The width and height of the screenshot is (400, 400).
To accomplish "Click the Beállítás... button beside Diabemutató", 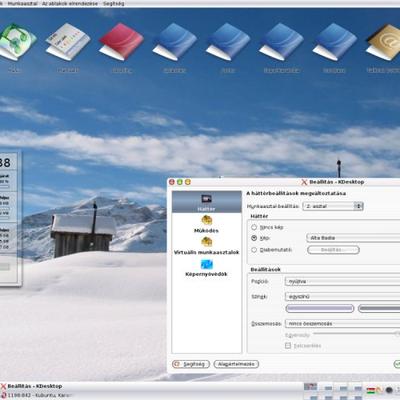I will (x=333, y=250).
